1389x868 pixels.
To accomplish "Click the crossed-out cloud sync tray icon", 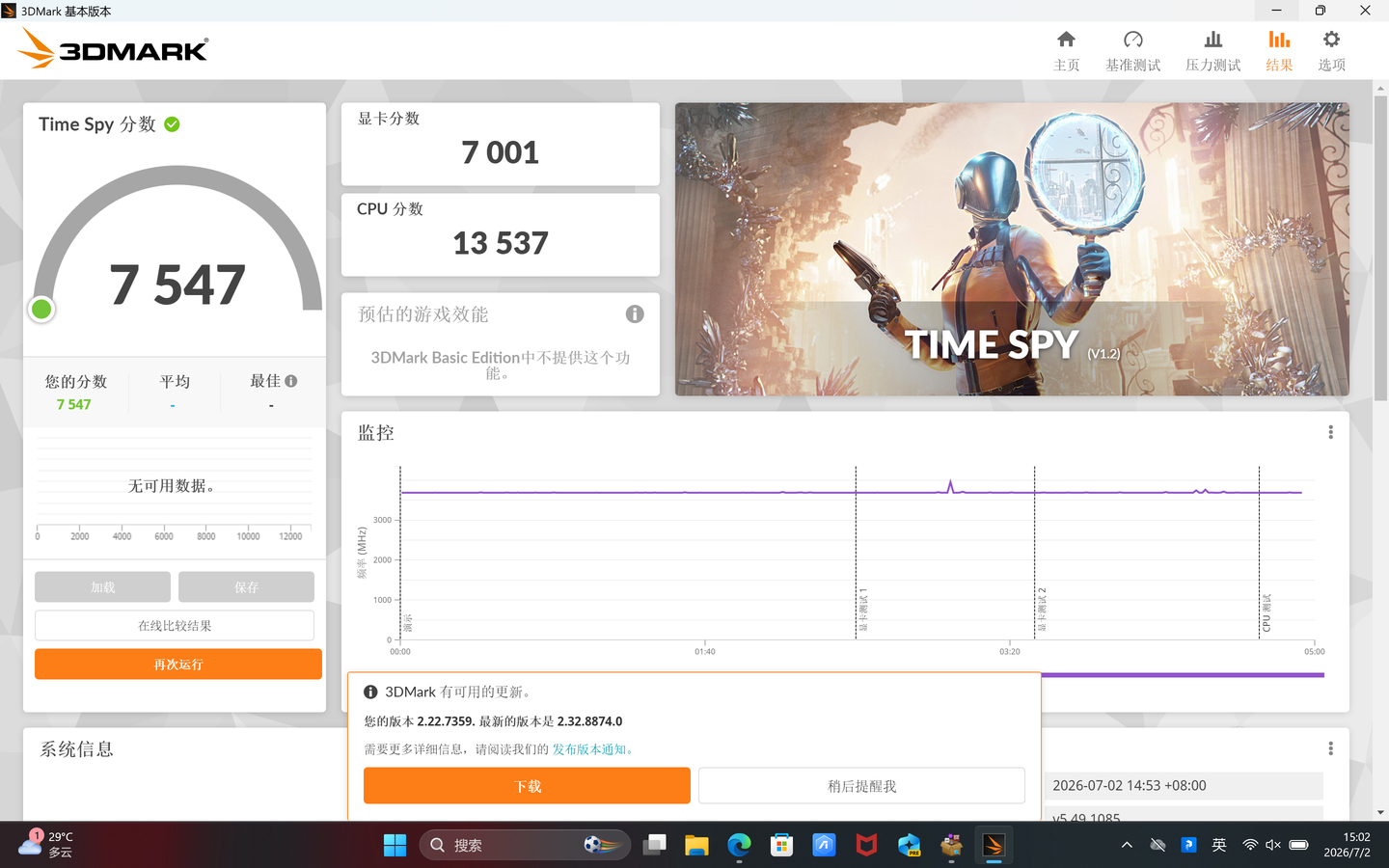I will pos(1157,845).
